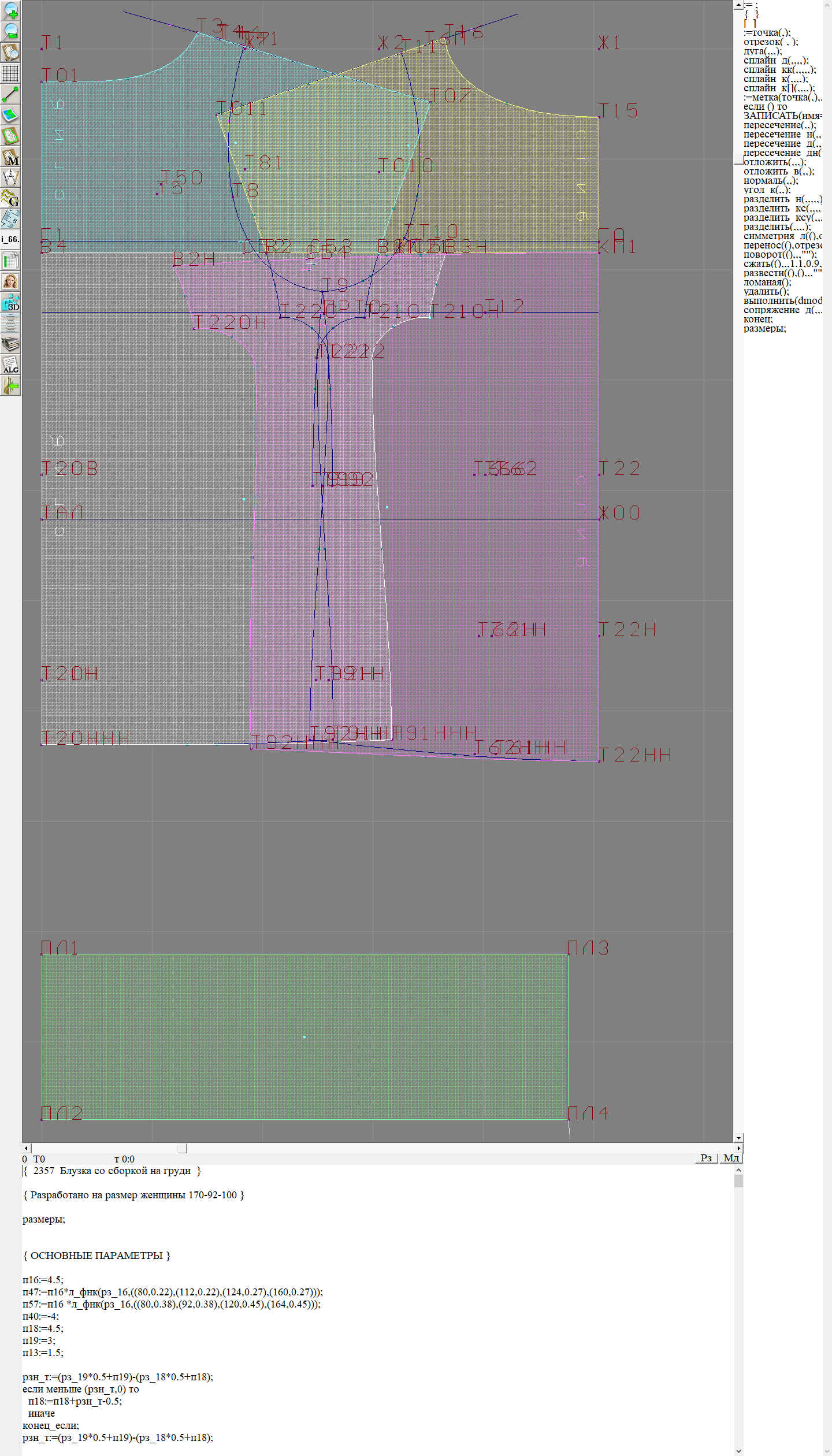Click the green arrow exit door icon
The image size is (832, 1456).
pos(10,385)
